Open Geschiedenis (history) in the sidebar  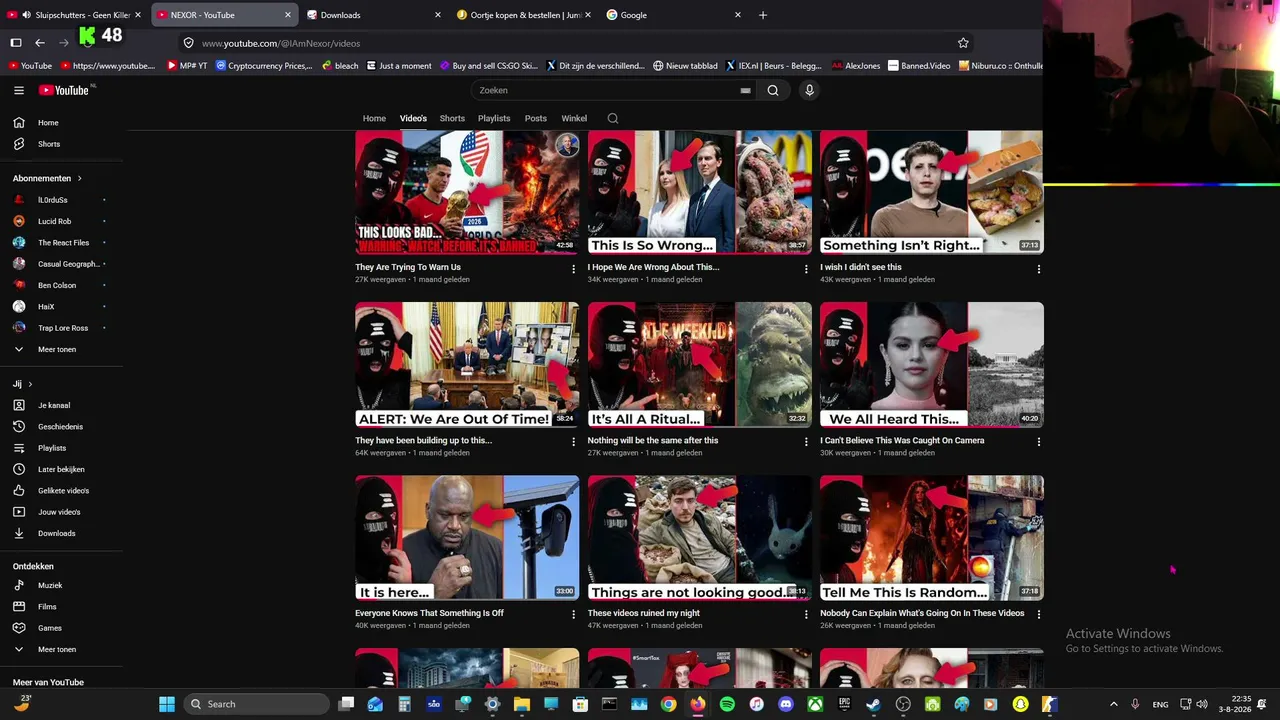(x=62, y=427)
